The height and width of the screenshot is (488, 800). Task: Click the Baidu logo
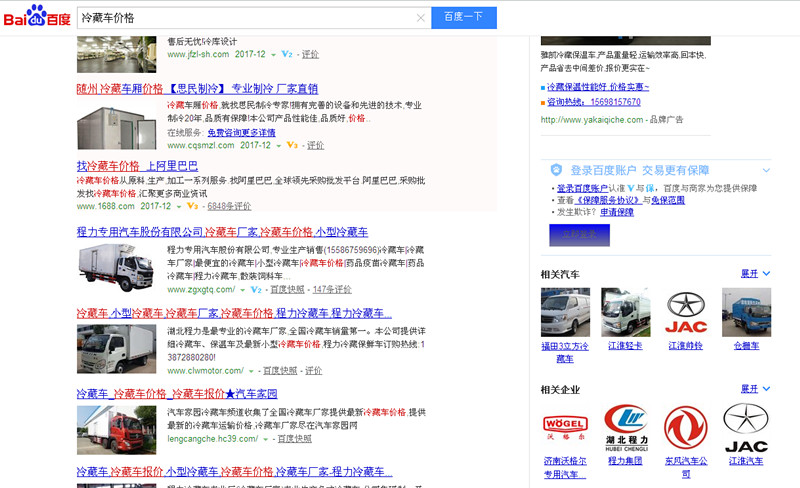tap(36, 18)
